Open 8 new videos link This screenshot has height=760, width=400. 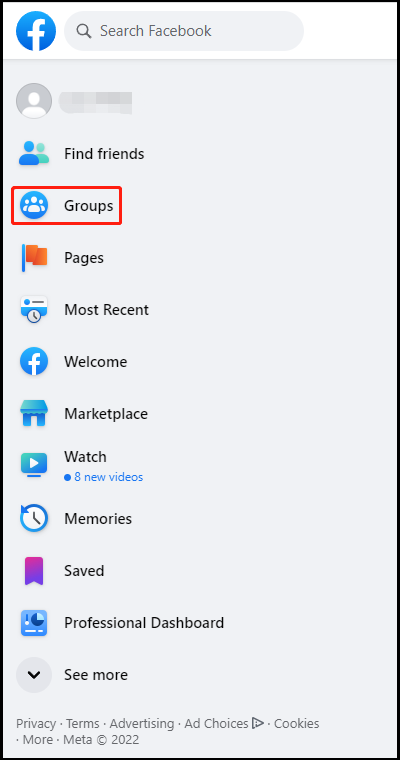click(104, 477)
